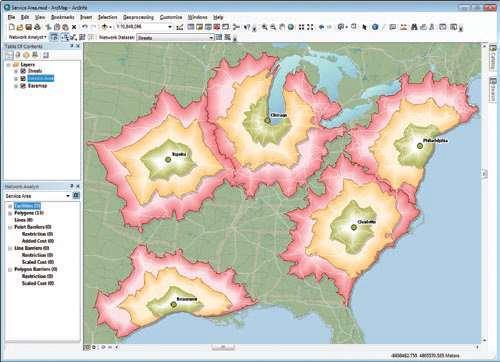Close the Table Of Contents panel
Viewport: 500px width, 362px height.
78,46
